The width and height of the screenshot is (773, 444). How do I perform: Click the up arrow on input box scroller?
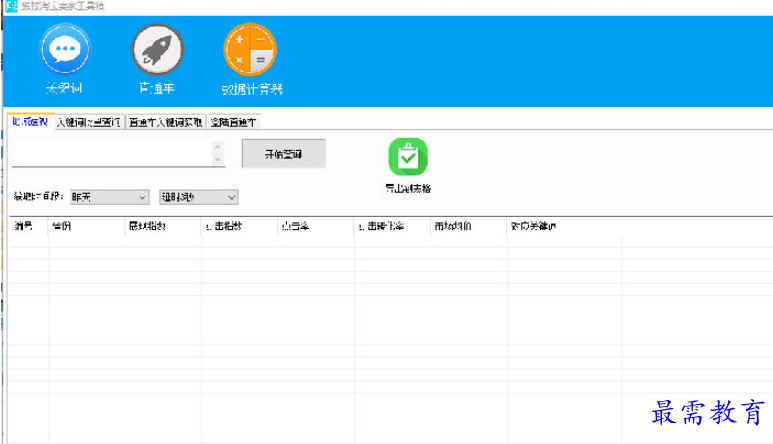(x=218, y=147)
